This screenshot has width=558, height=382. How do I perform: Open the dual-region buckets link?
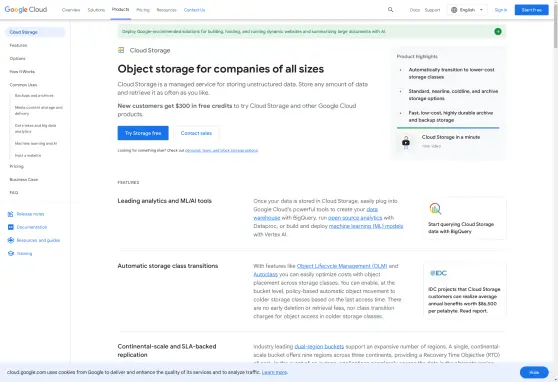point(319,346)
